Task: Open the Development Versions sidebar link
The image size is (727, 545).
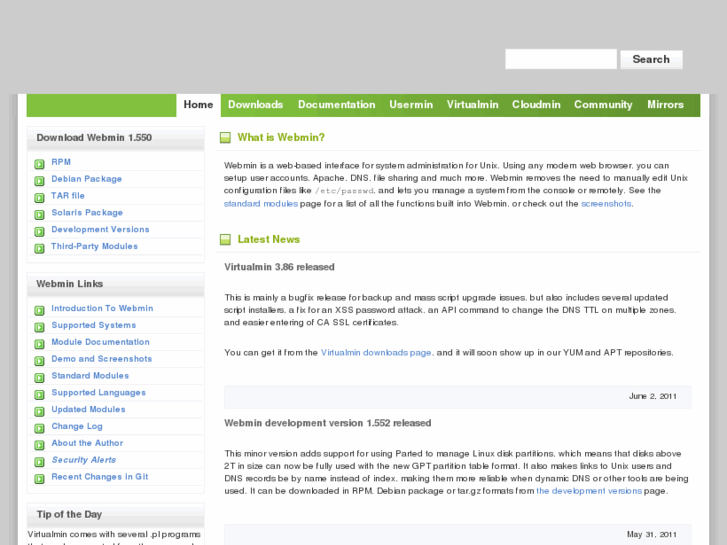Action: [x=100, y=229]
